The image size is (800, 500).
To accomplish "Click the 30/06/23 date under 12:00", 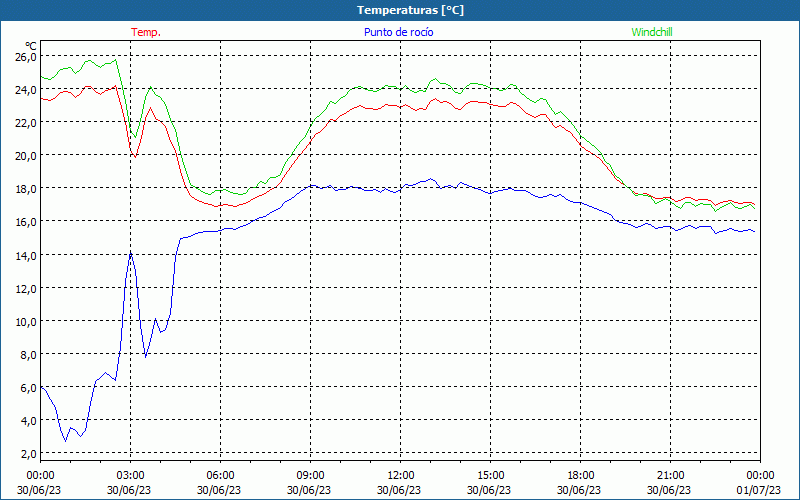I will pos(399,490).
